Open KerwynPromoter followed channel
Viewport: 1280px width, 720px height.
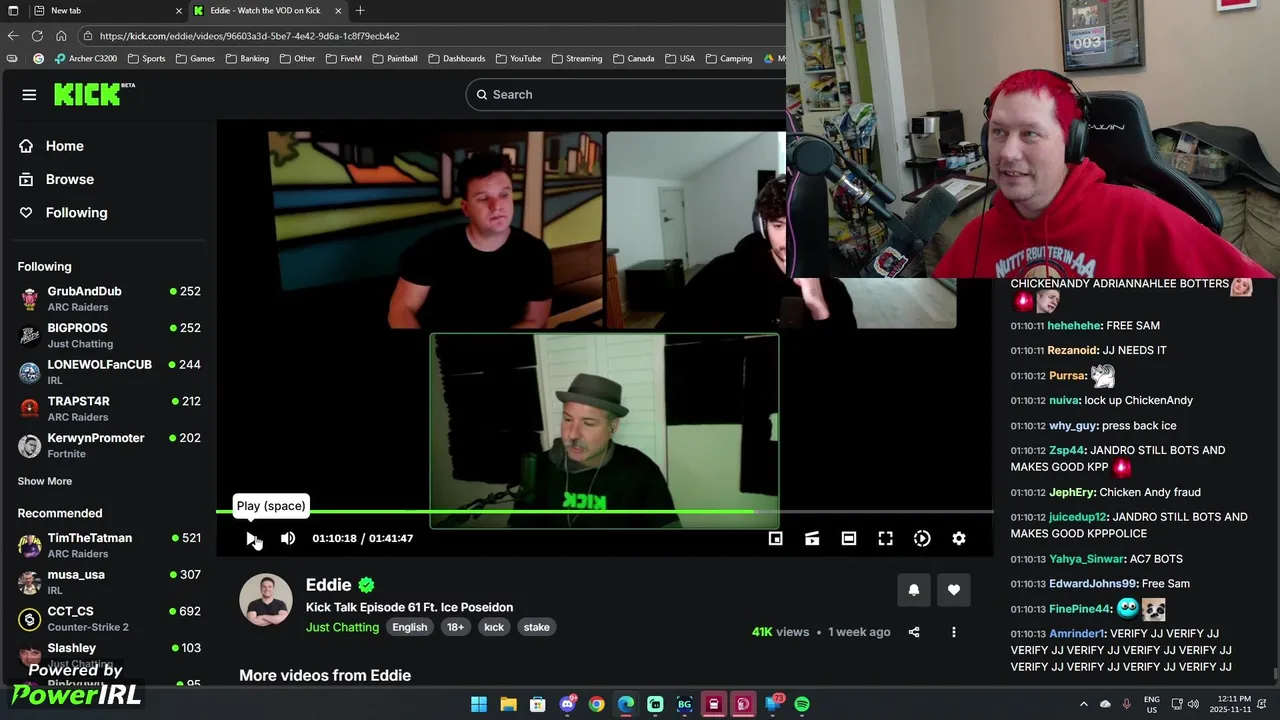coord(109,445)
